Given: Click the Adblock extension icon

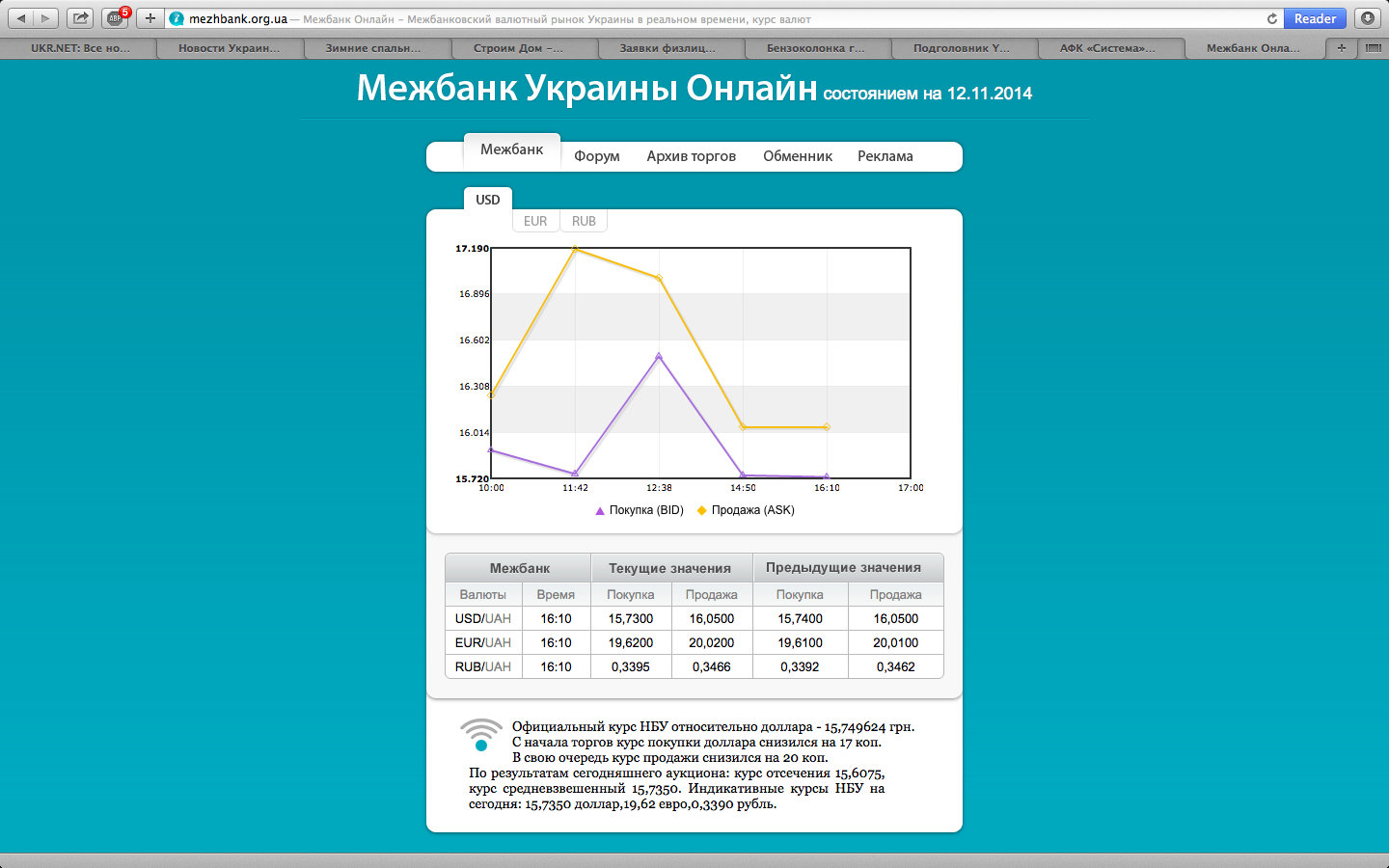Looking at the screenshot, I should (x=116, y=18).
